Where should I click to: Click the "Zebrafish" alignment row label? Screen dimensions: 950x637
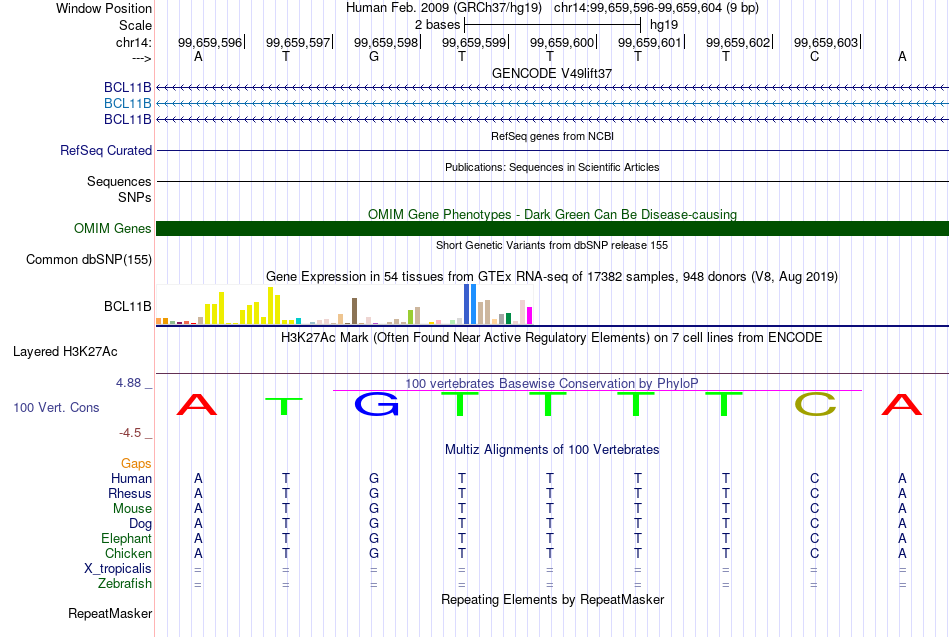click(x=125, y=584)
